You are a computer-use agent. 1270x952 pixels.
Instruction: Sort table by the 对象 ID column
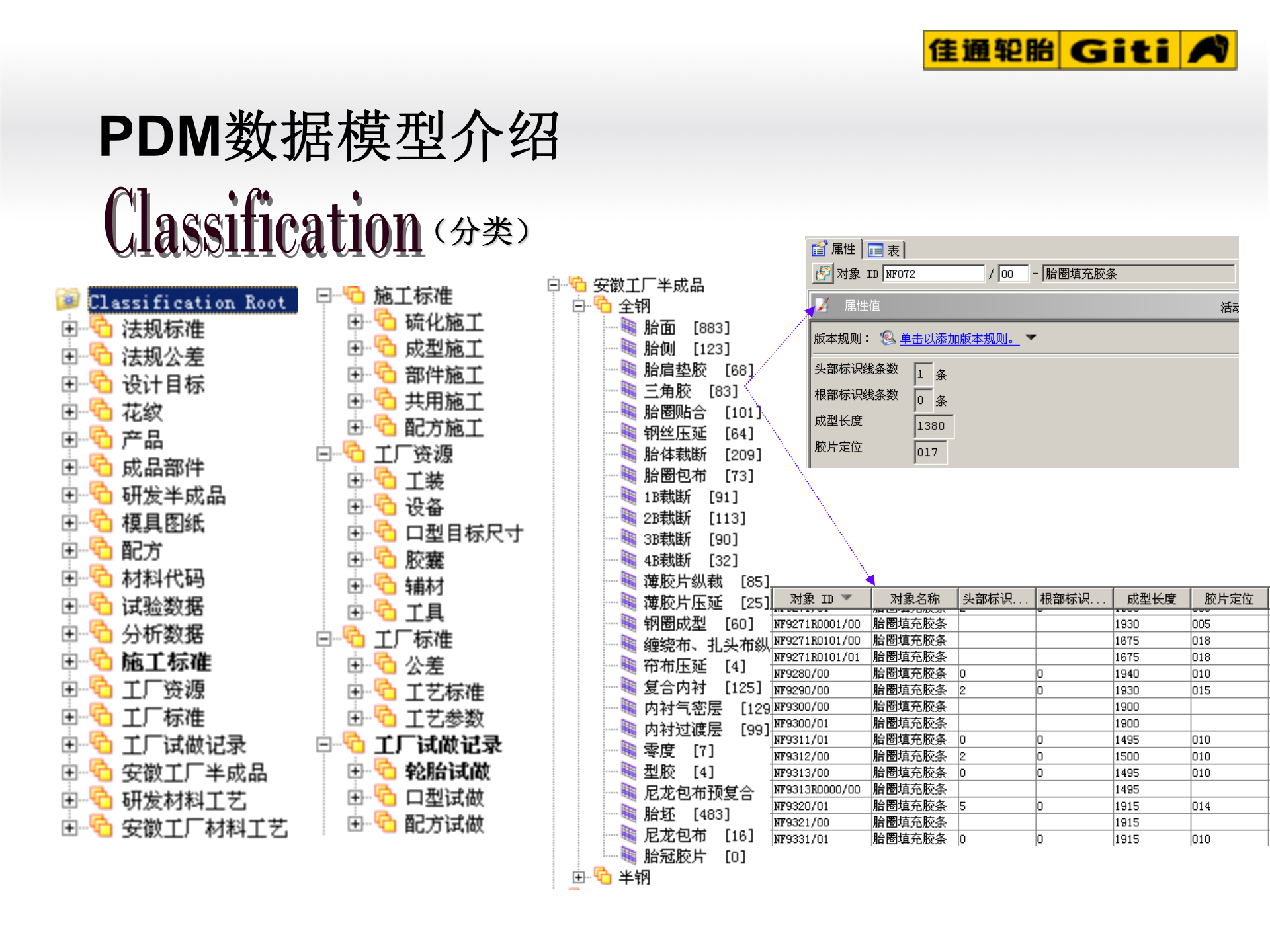(820, 597)
